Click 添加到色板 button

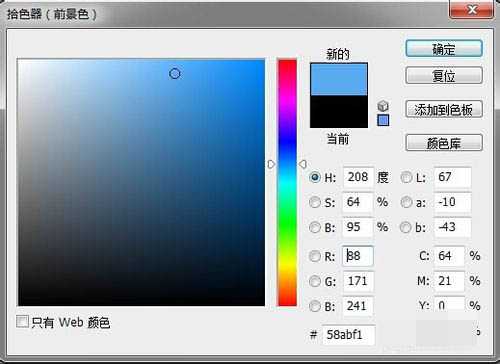pos(444,109)
